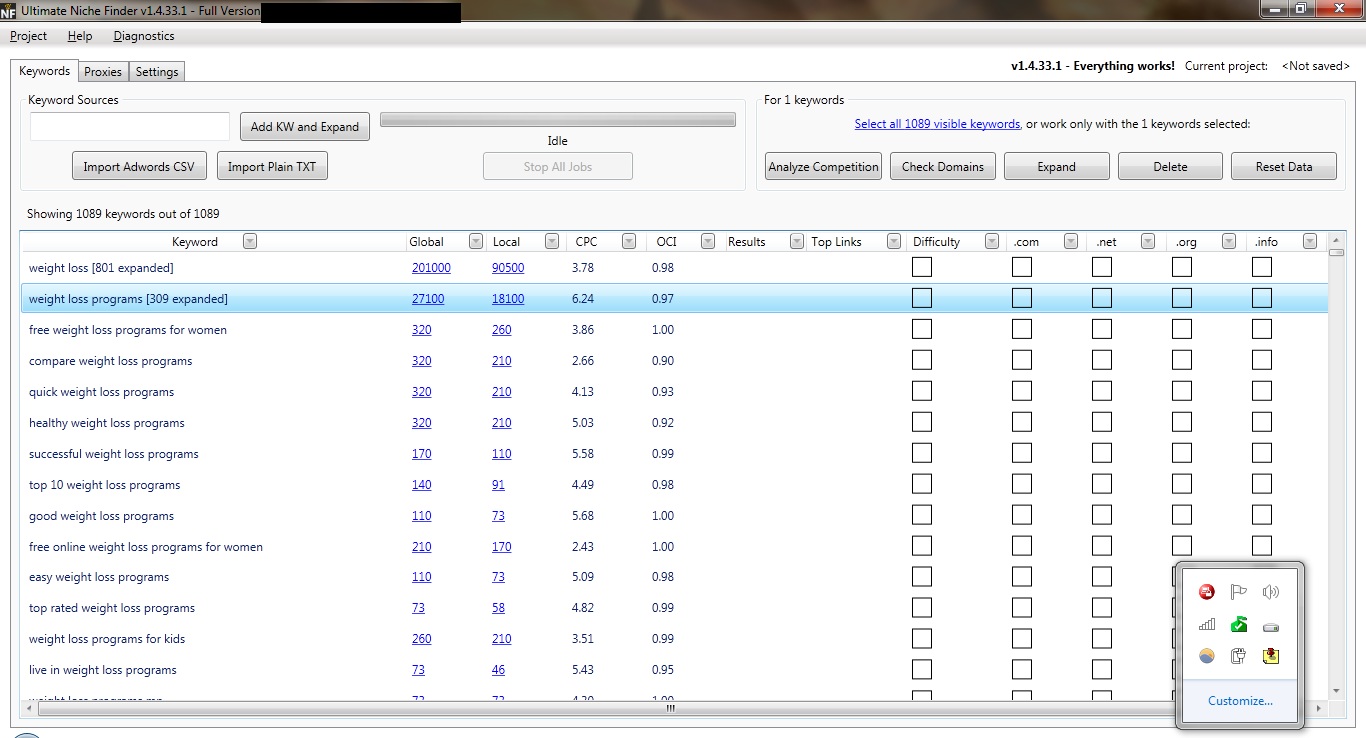1366x738 pixels.
Task: Tick Difficulty checkbox for healthy weight loss programs
Action: 922,422
